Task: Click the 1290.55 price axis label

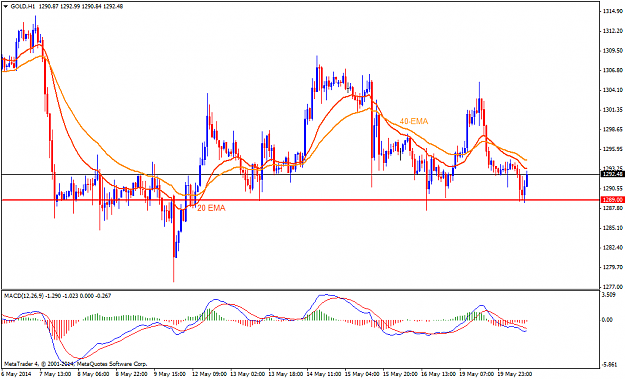Action: pyautogui.click(x=613, y=189)
